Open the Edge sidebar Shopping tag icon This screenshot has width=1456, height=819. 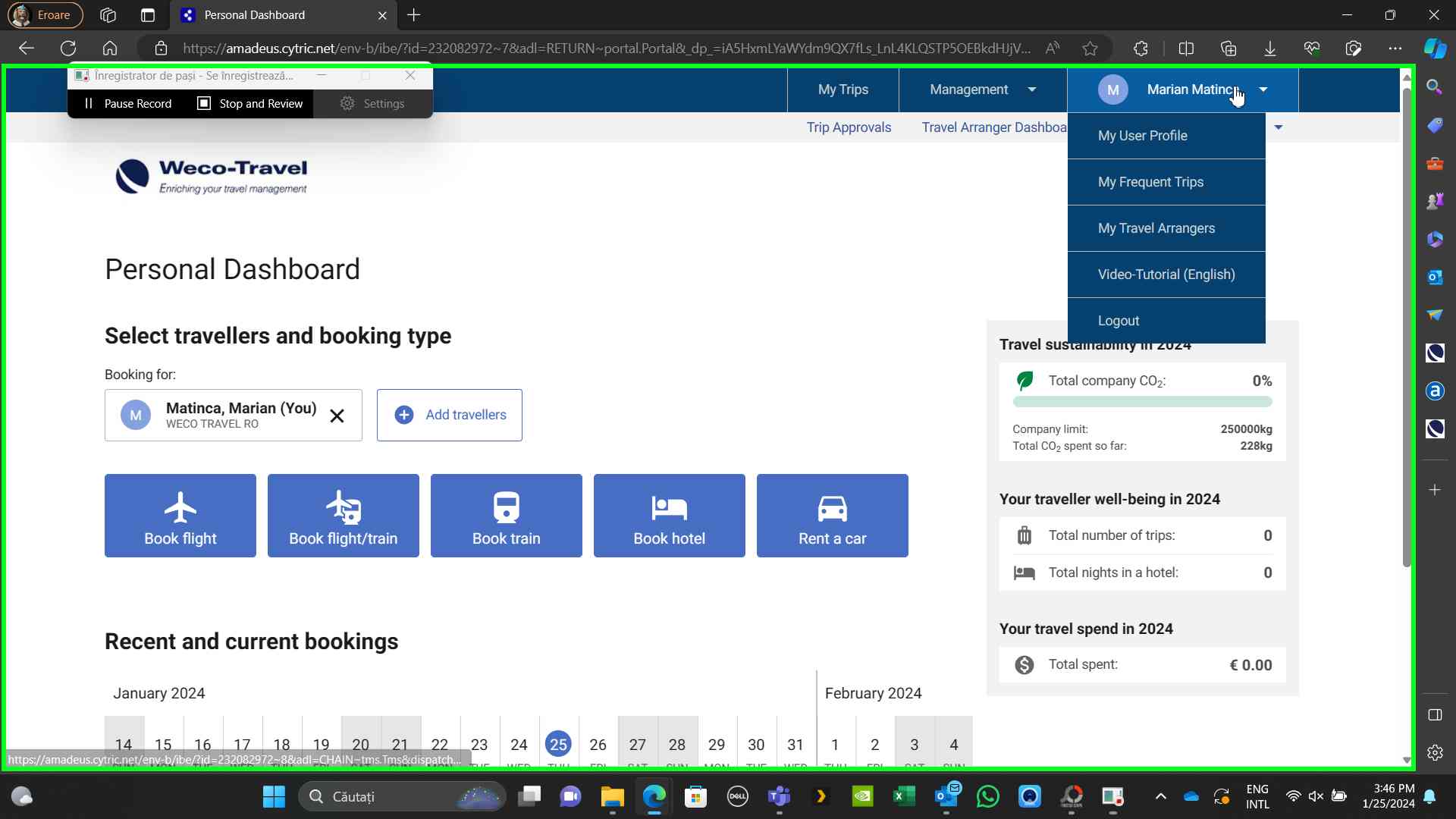point(1435,125)
